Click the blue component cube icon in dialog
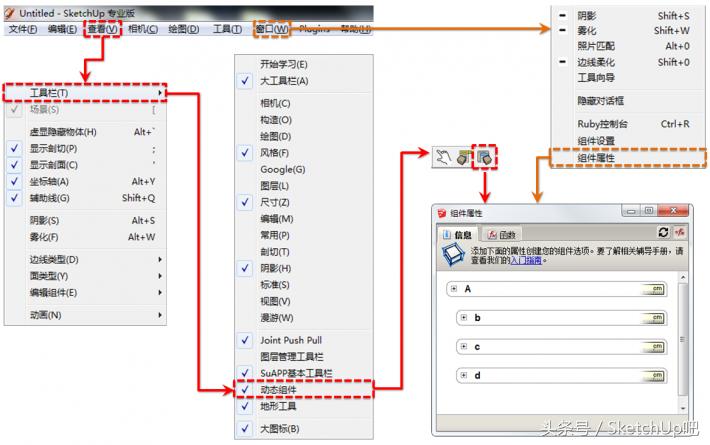 click(x=453, y=255)
